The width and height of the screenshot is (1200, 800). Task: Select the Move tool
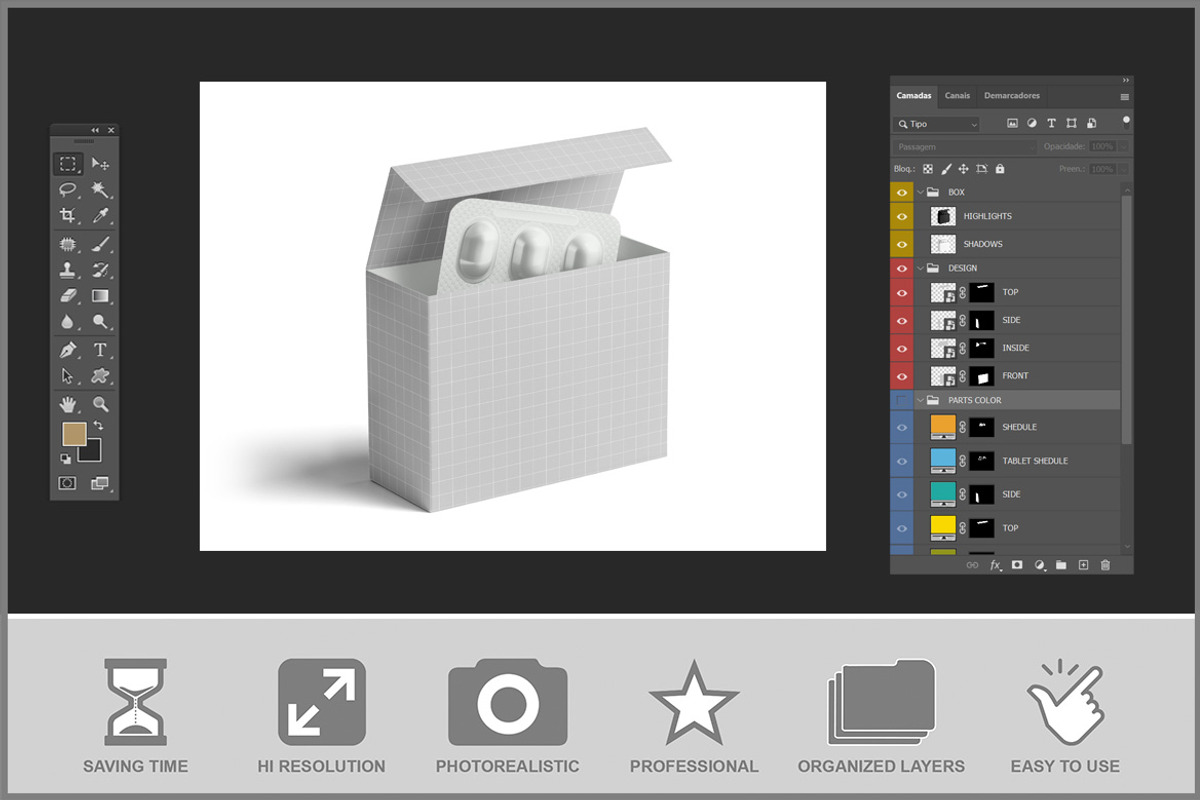(100, 164)
